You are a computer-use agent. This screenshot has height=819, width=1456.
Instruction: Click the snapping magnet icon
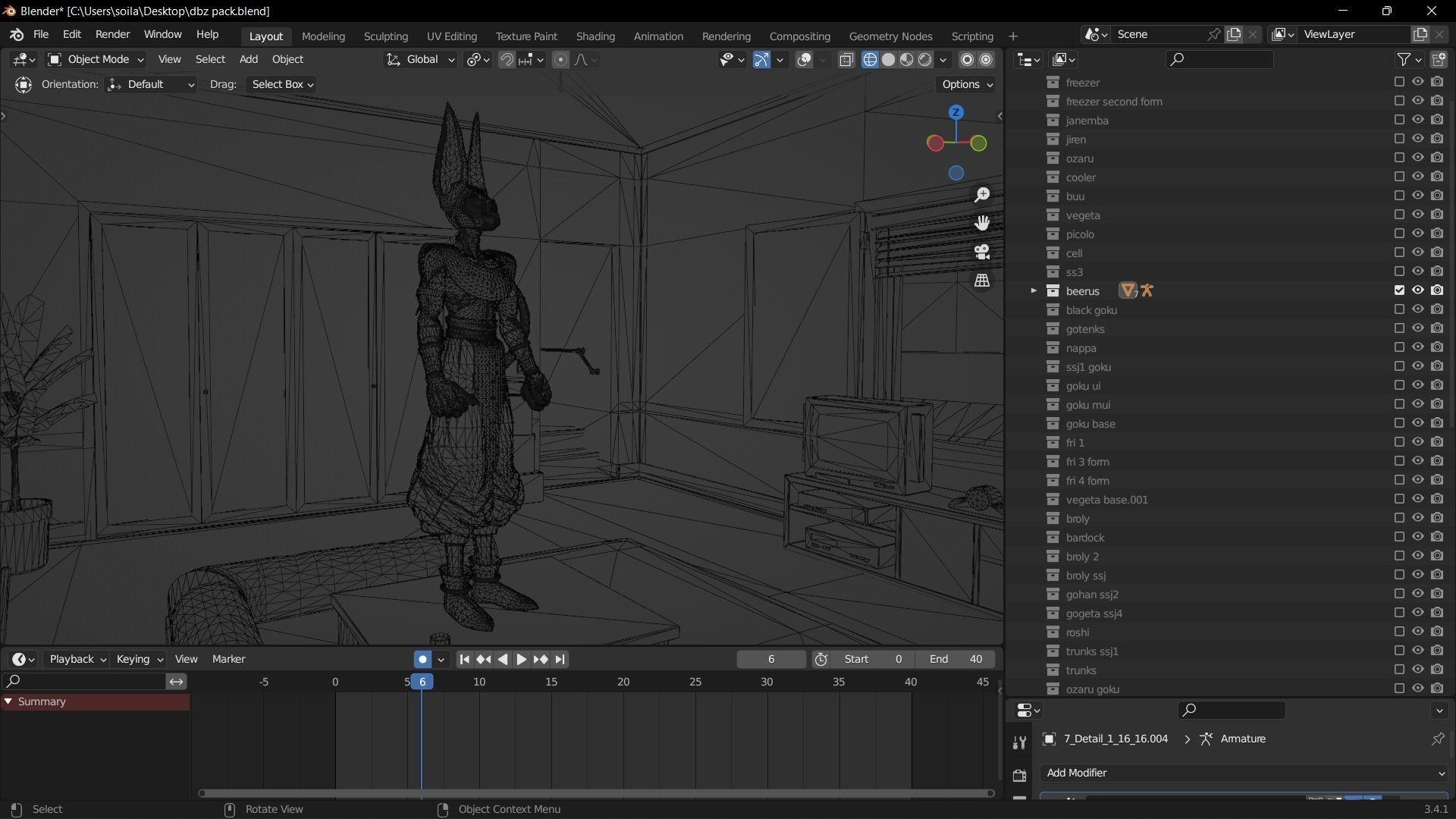coord(507,59)
